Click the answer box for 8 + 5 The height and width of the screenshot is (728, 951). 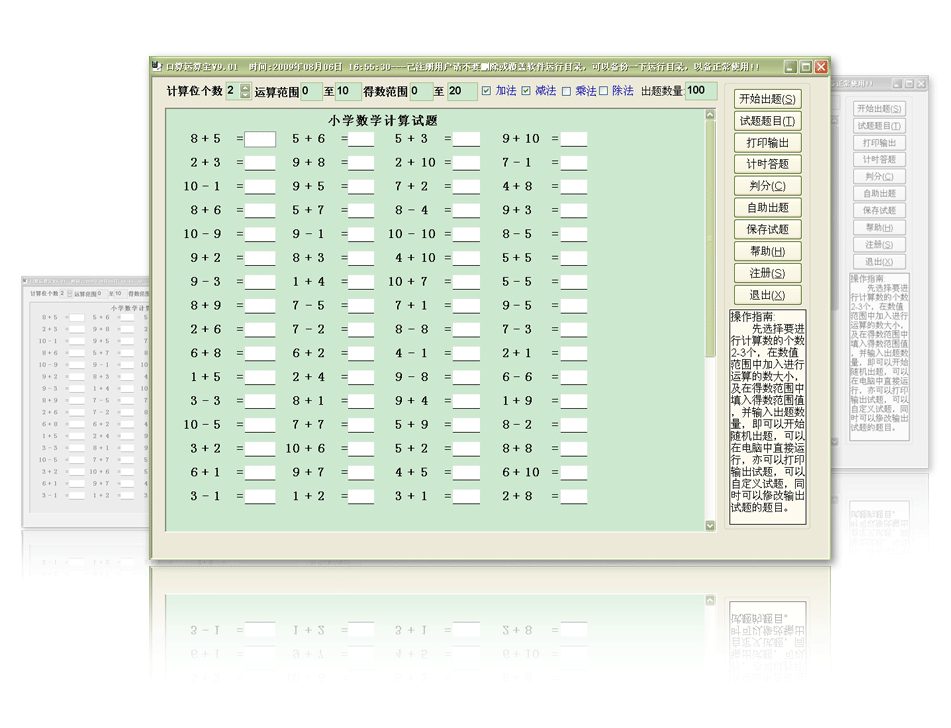(260, 139)
